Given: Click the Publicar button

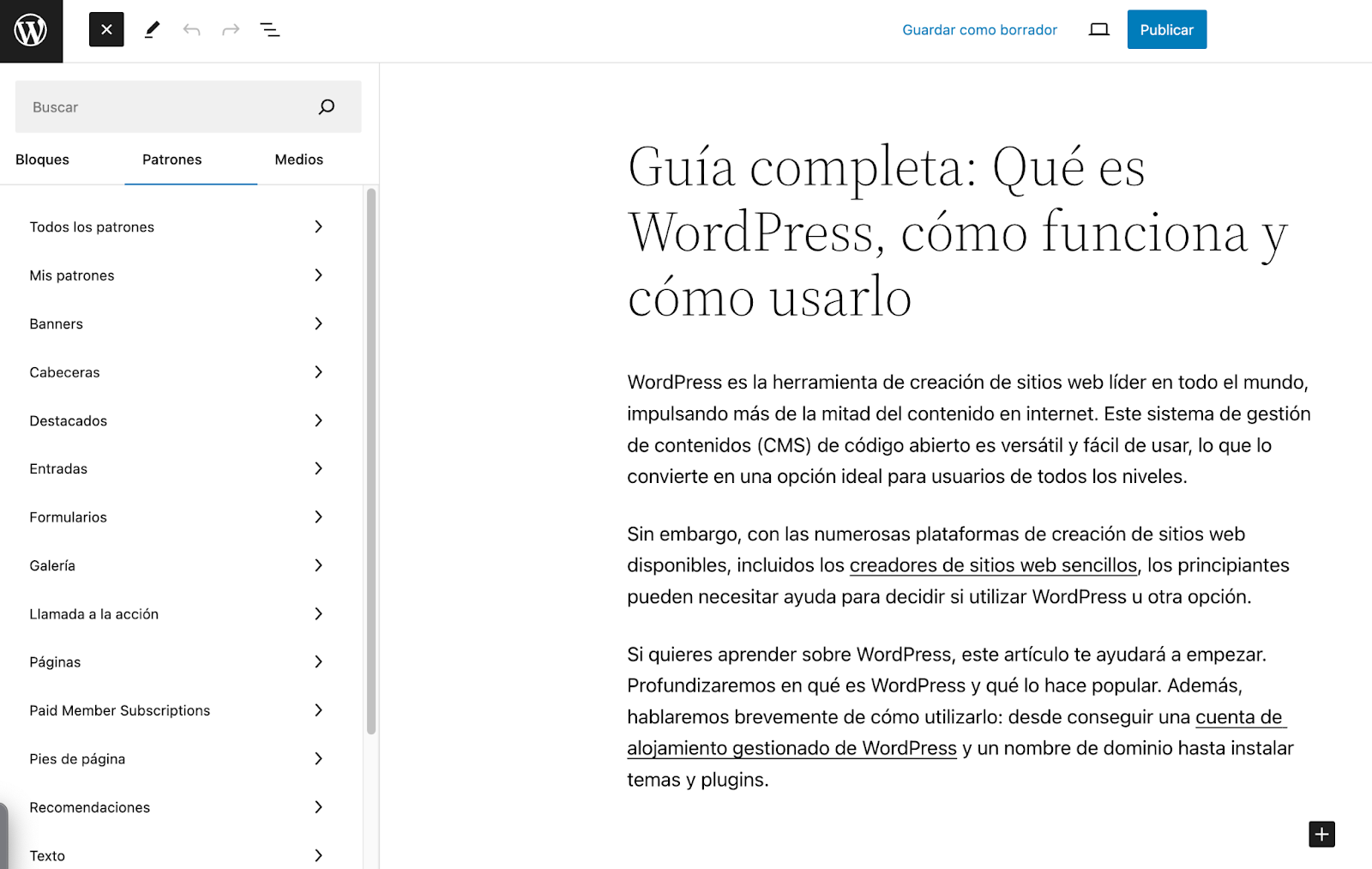Looking at the screenshot, I should click(x=1166, y=30).
